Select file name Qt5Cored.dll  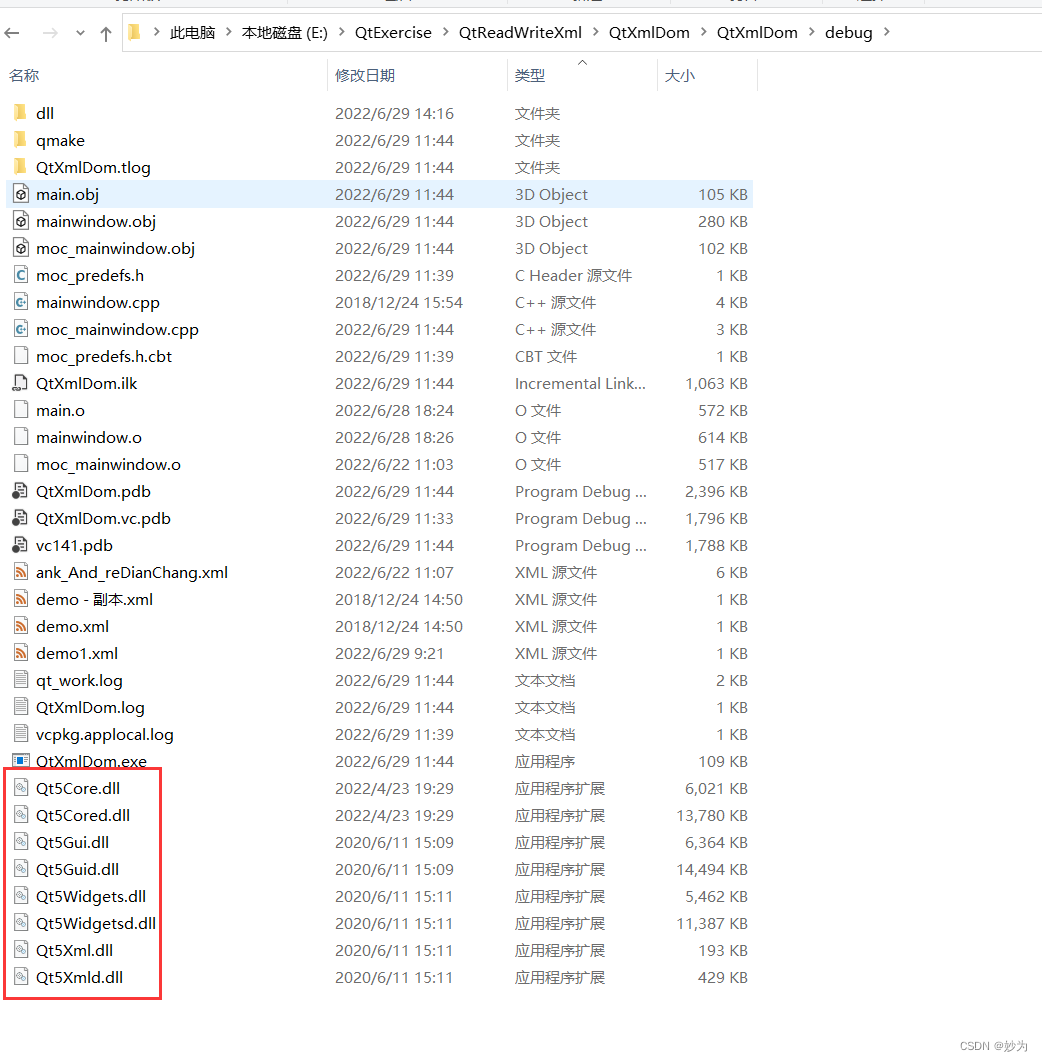[83, 815]
